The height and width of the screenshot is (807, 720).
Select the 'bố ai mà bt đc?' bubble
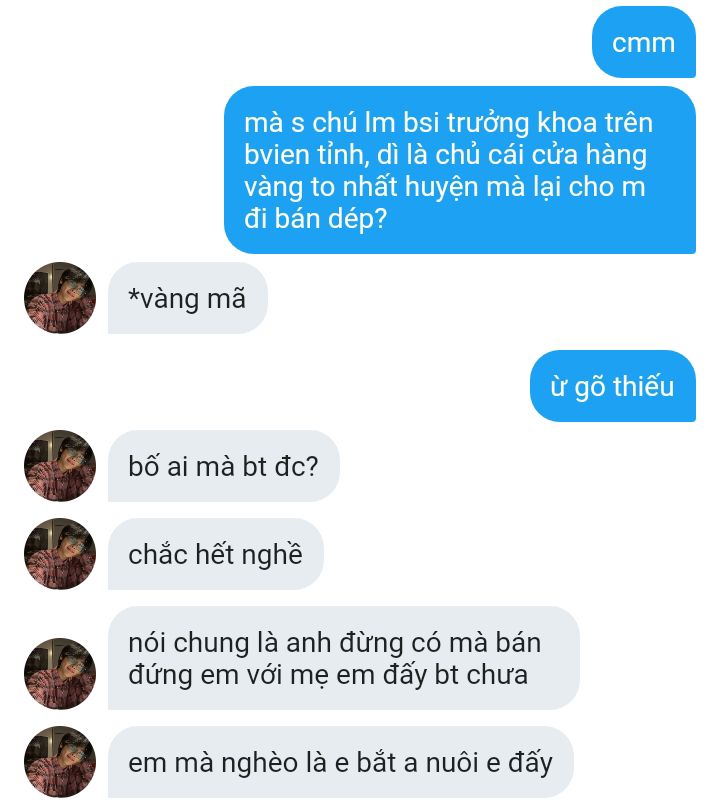[x=223, y=466]
